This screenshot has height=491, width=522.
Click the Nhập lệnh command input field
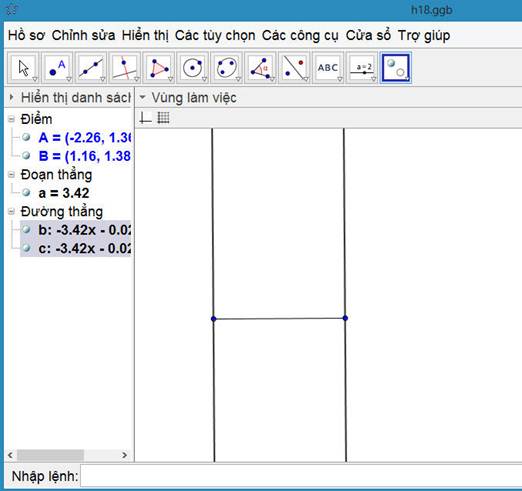(301, 476)
